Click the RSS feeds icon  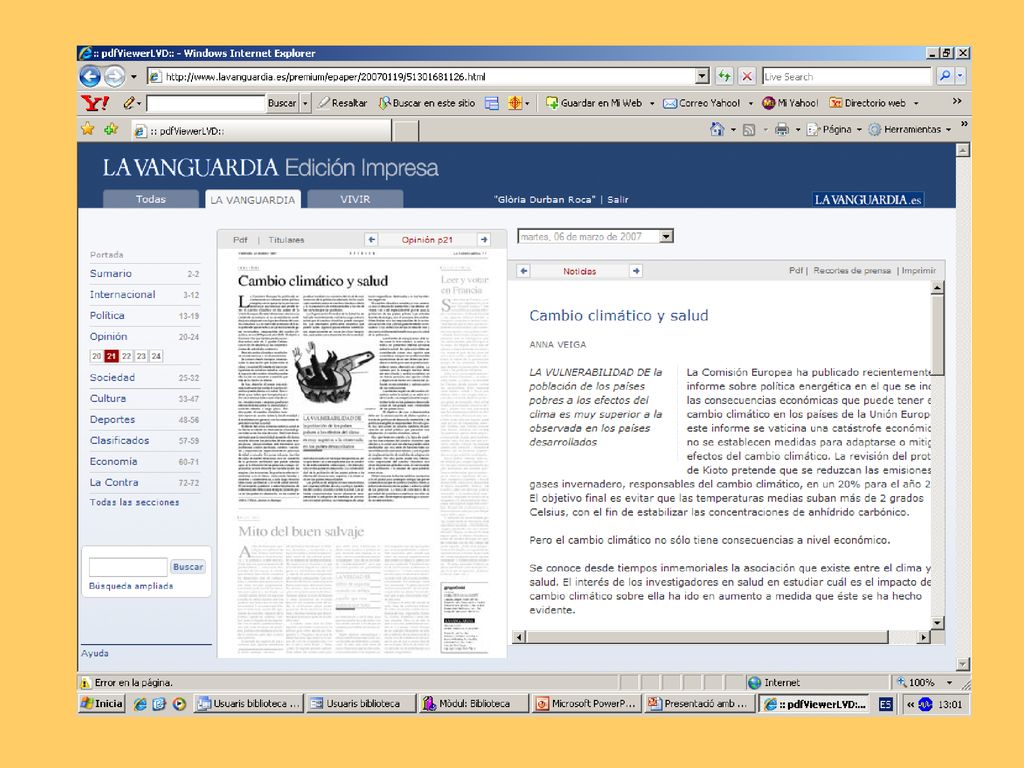tap(749, 129)
